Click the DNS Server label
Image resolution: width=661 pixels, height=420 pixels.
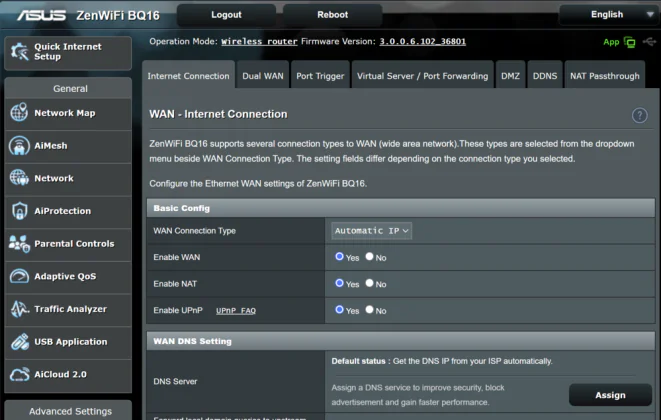175,381
